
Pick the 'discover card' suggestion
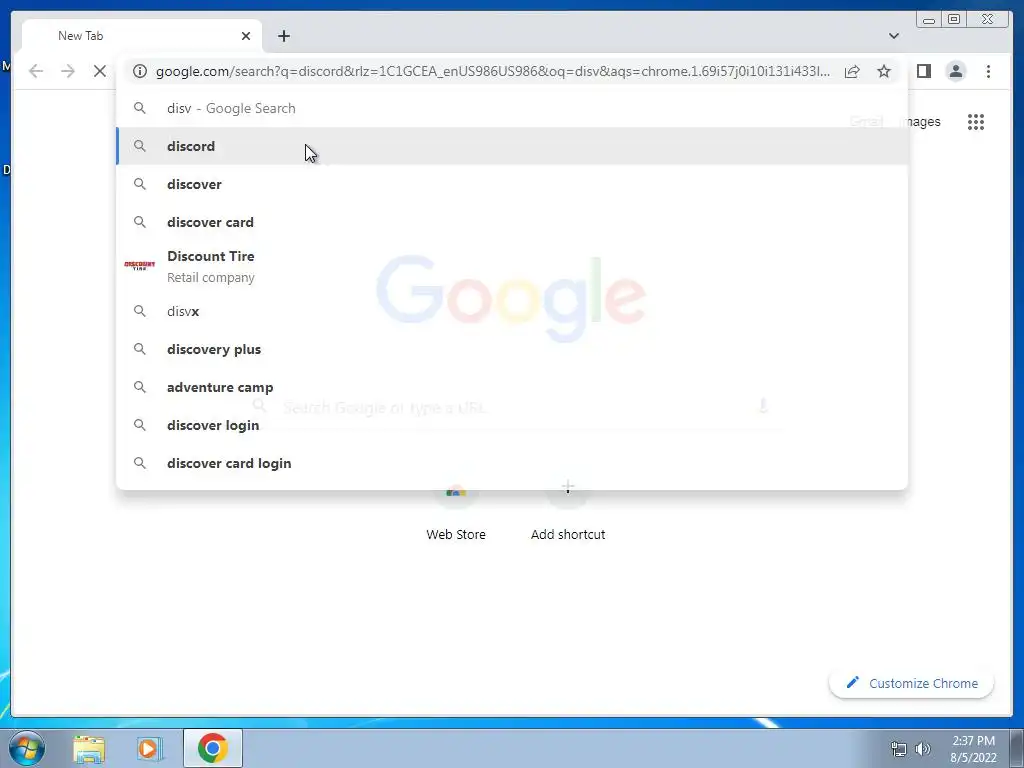coord(512,222)
